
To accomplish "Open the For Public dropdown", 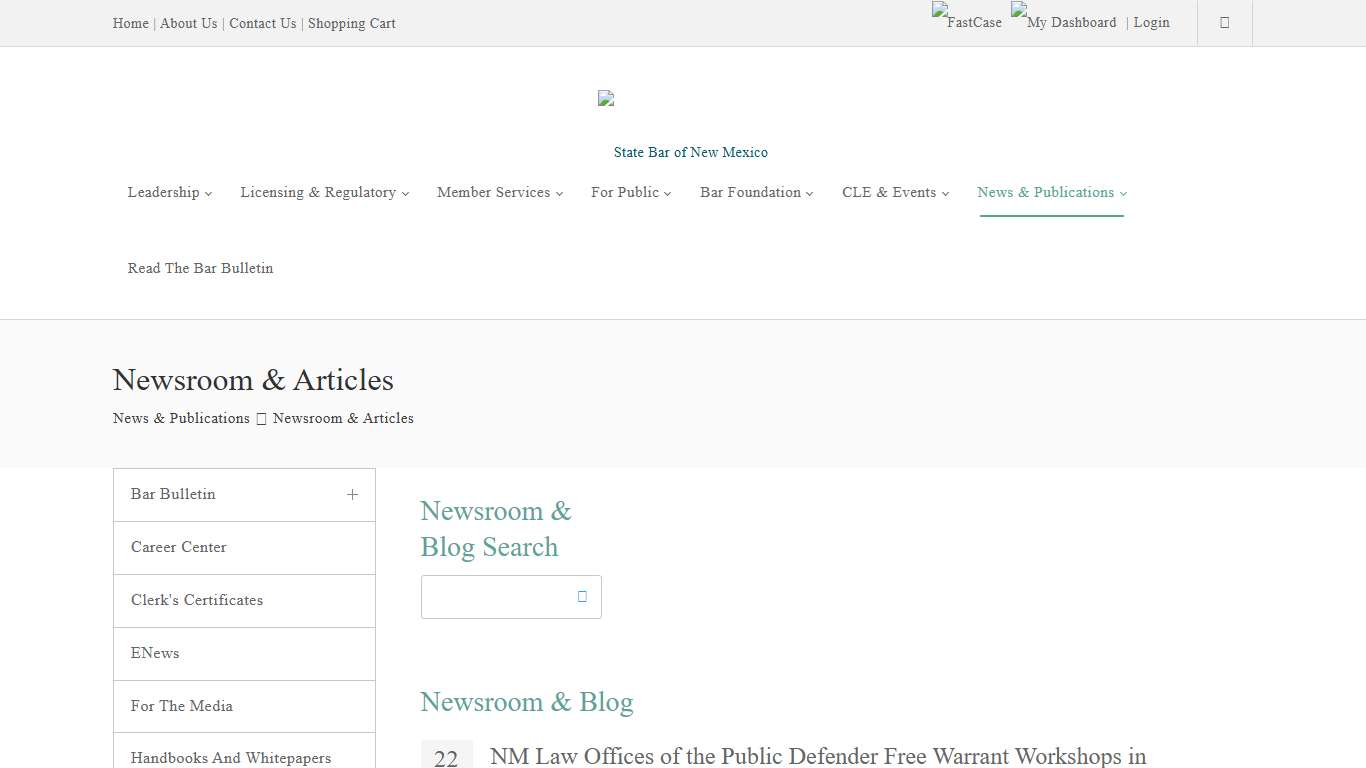I will click(x=630, y=192).
